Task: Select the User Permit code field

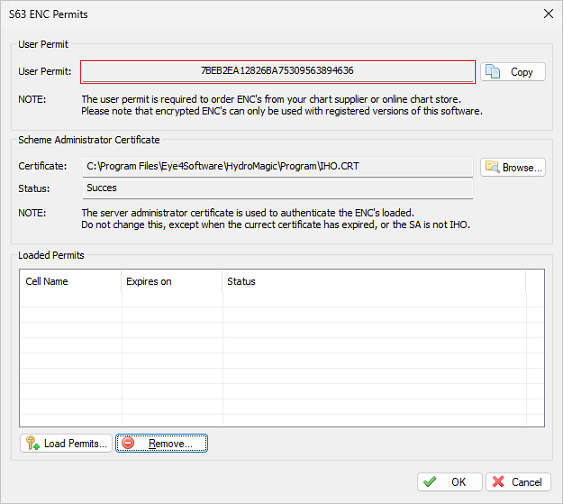Action: point(278,71)
